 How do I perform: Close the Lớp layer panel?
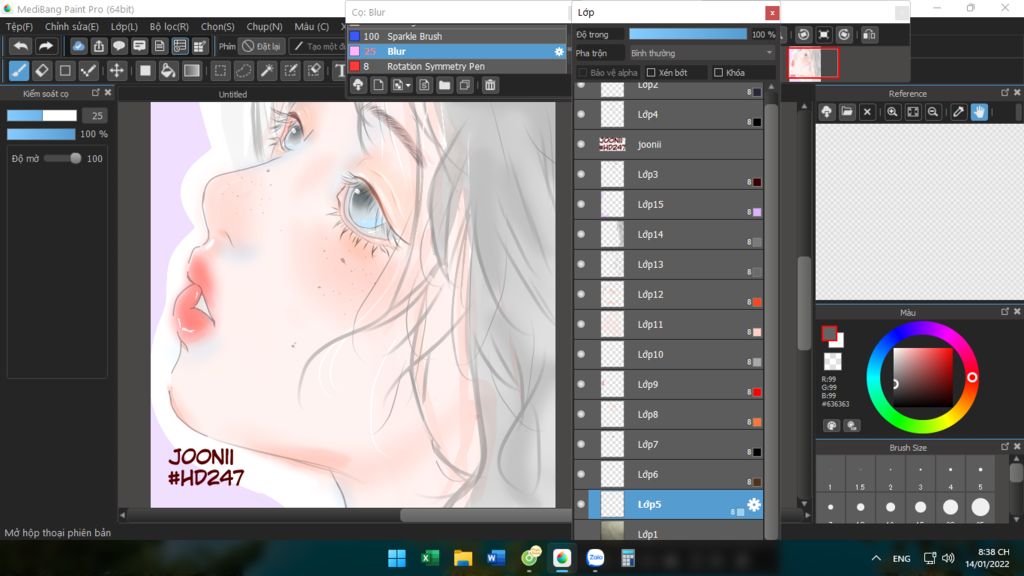772,12
